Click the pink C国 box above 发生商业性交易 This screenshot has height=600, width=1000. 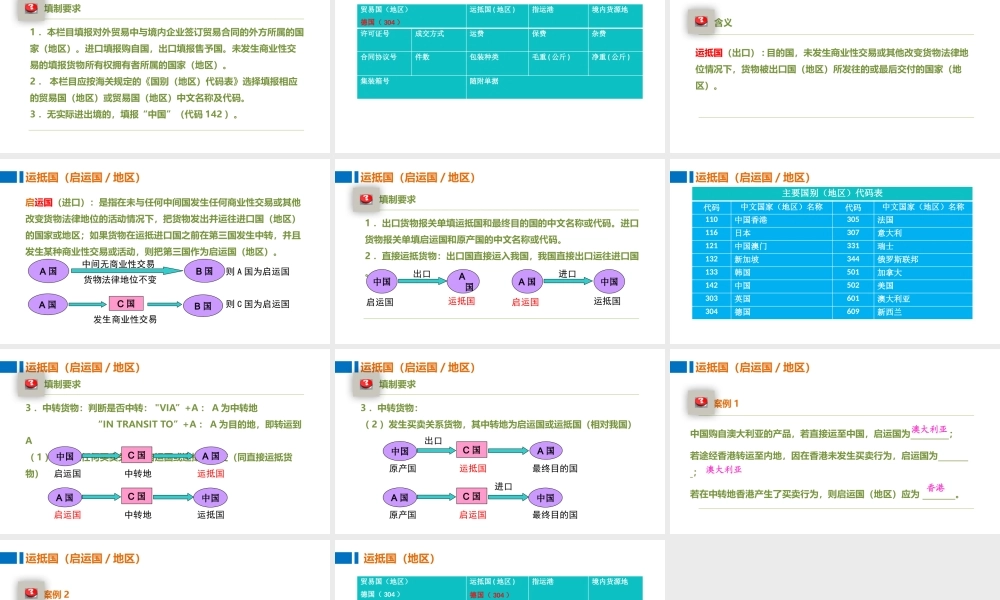[x=126, y=304]
